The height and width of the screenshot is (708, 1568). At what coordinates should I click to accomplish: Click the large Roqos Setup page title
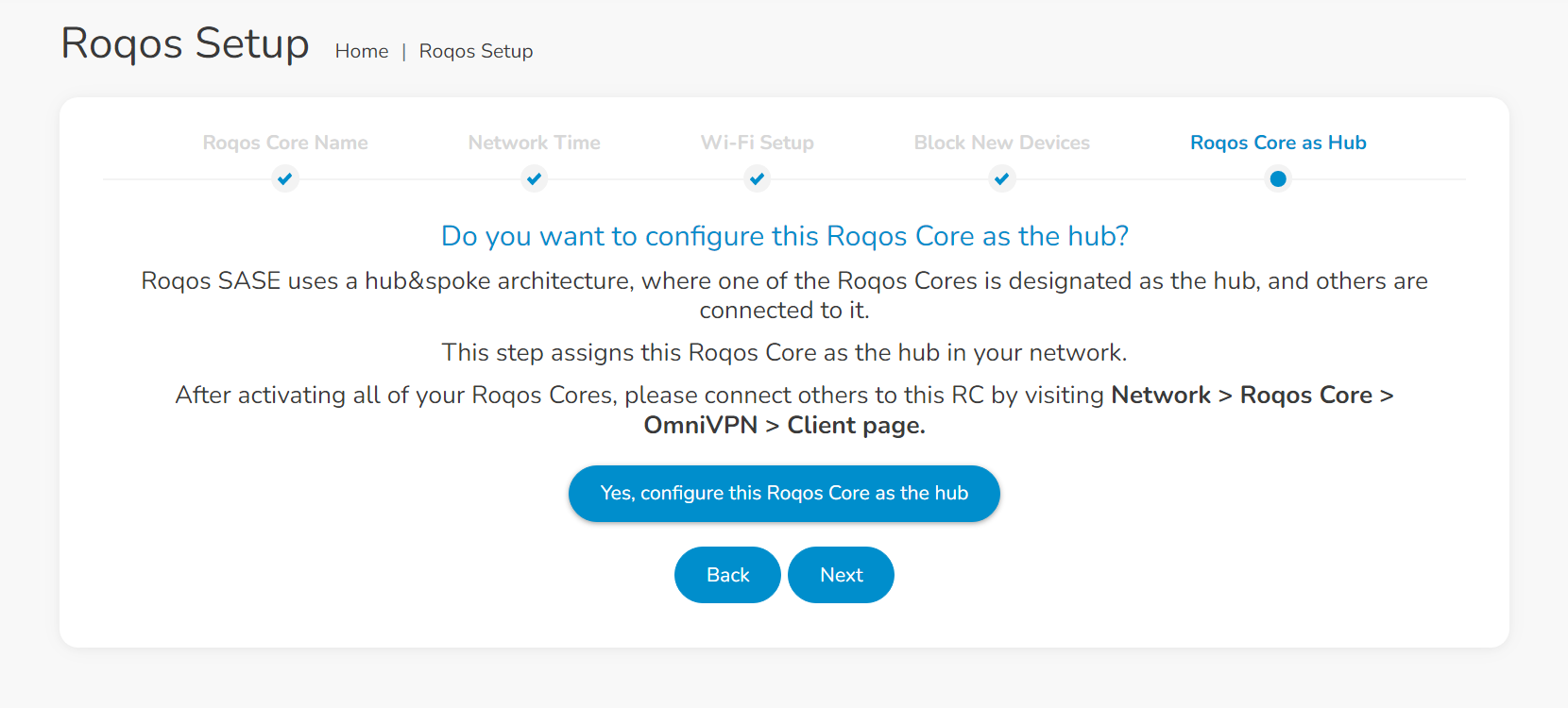click(185, 43)
